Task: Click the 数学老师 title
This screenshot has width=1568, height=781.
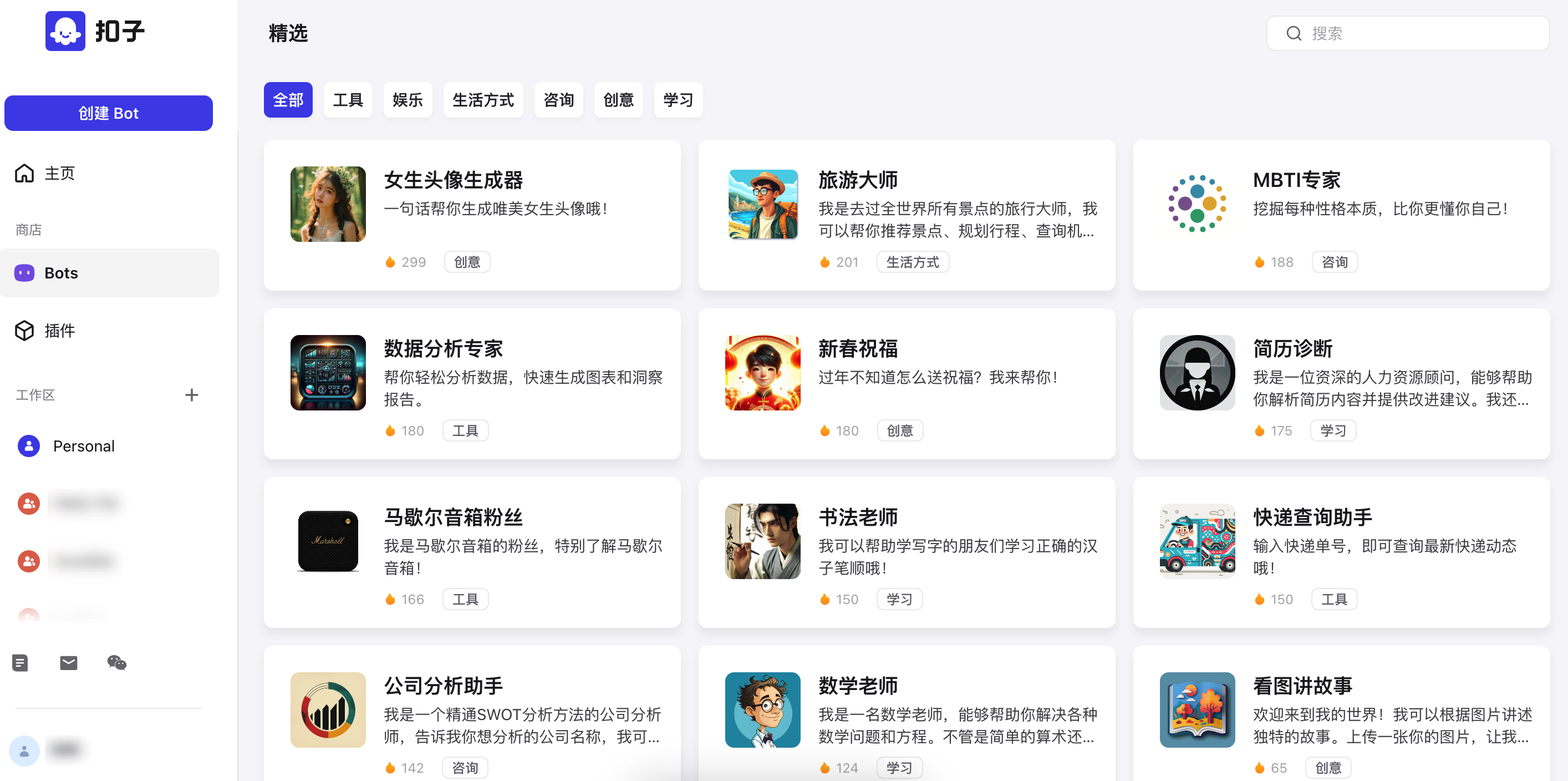Action: [x=858, y=686]
